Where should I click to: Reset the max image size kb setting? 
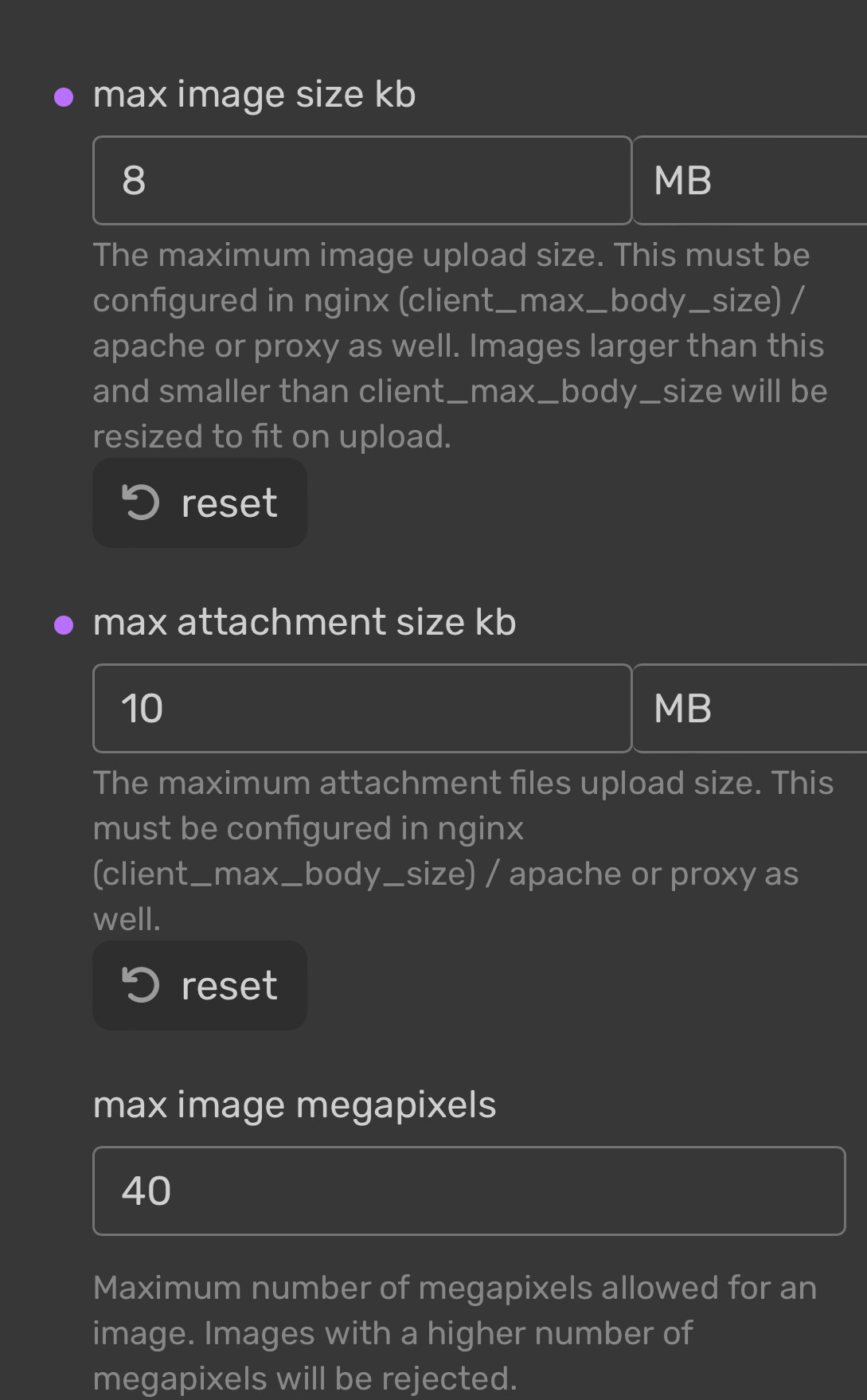pos(200,503)
